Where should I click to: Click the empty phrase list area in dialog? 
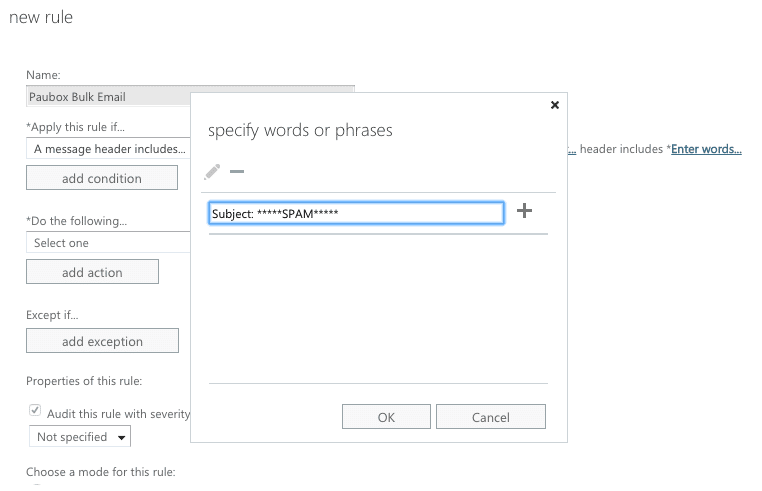coord(378,305)
